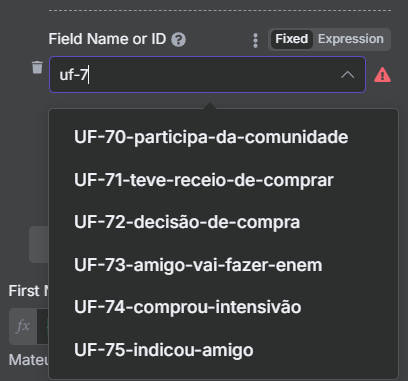This screenshot has width=408, height=381.
Task: Click the red warning triangle icon
Action: point(382,75)
